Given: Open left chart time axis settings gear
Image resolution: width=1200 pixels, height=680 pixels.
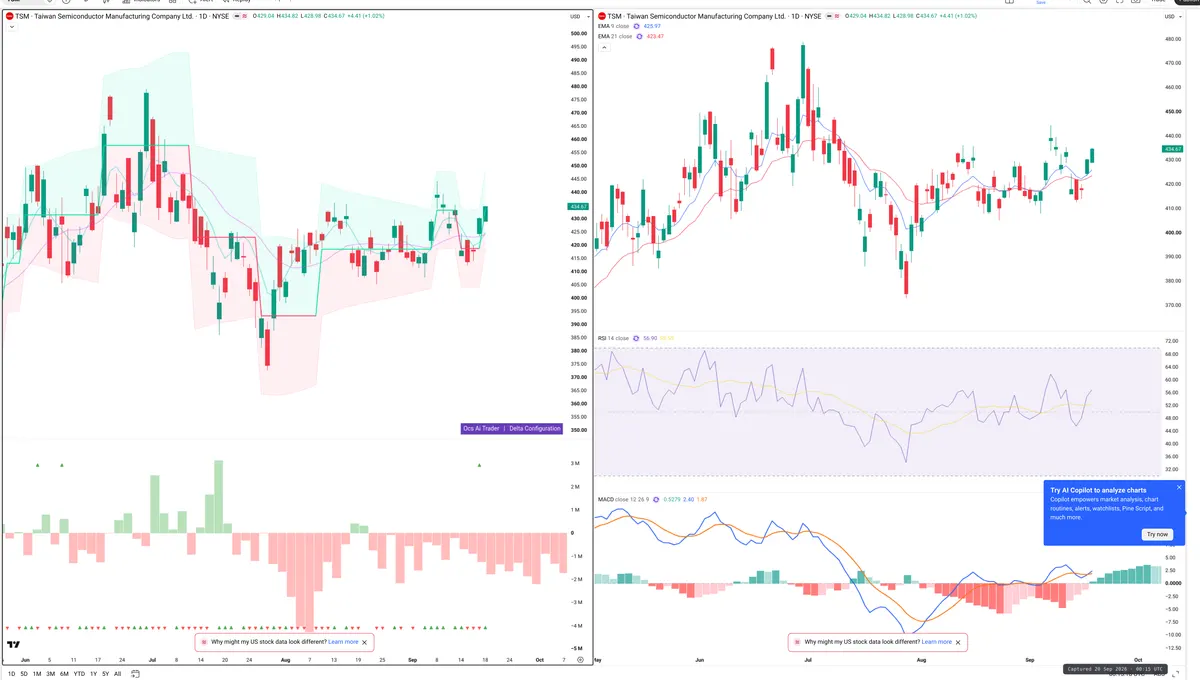Looking at the screenshot, I should [x=580, y=660].
